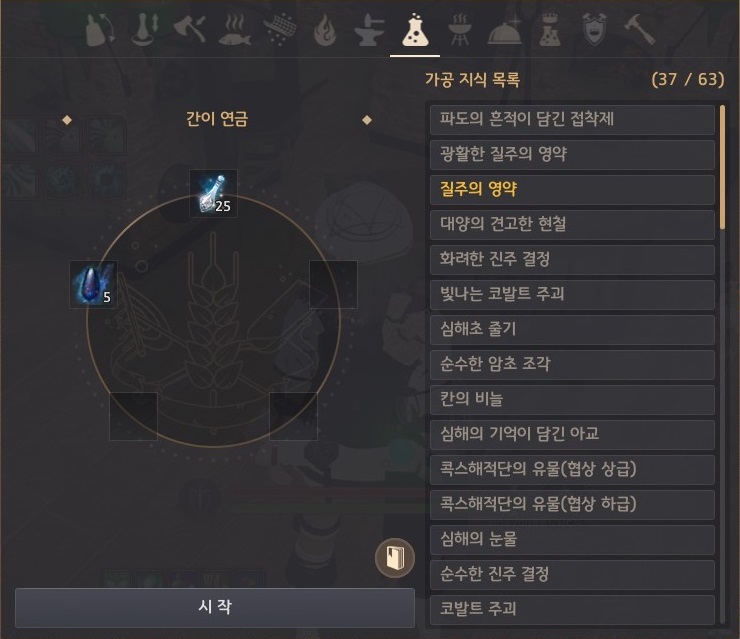Open the Simple Cooking grill icon
This screenshot has width=740, height=639.
pos(460,30)
